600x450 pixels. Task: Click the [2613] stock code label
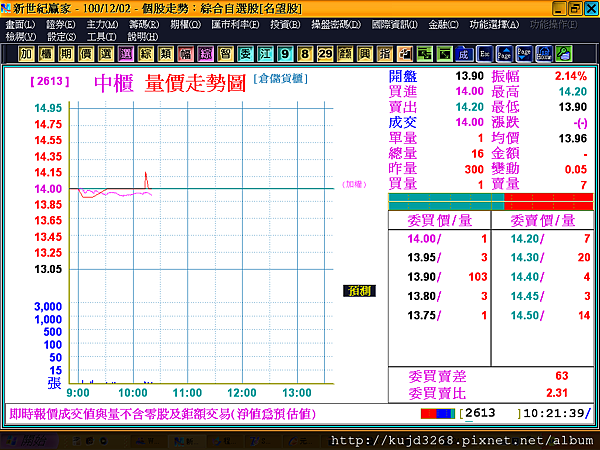coord(50,81)
